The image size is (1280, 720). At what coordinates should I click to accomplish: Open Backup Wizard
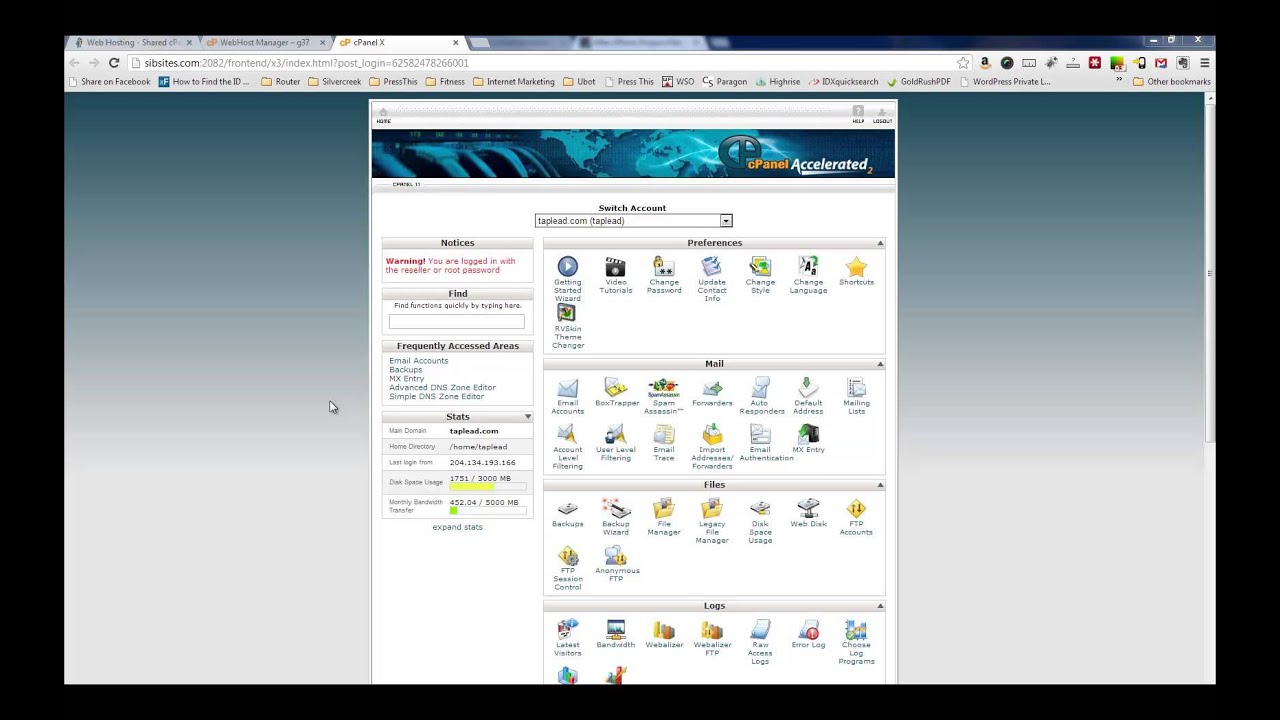point(615,509)
